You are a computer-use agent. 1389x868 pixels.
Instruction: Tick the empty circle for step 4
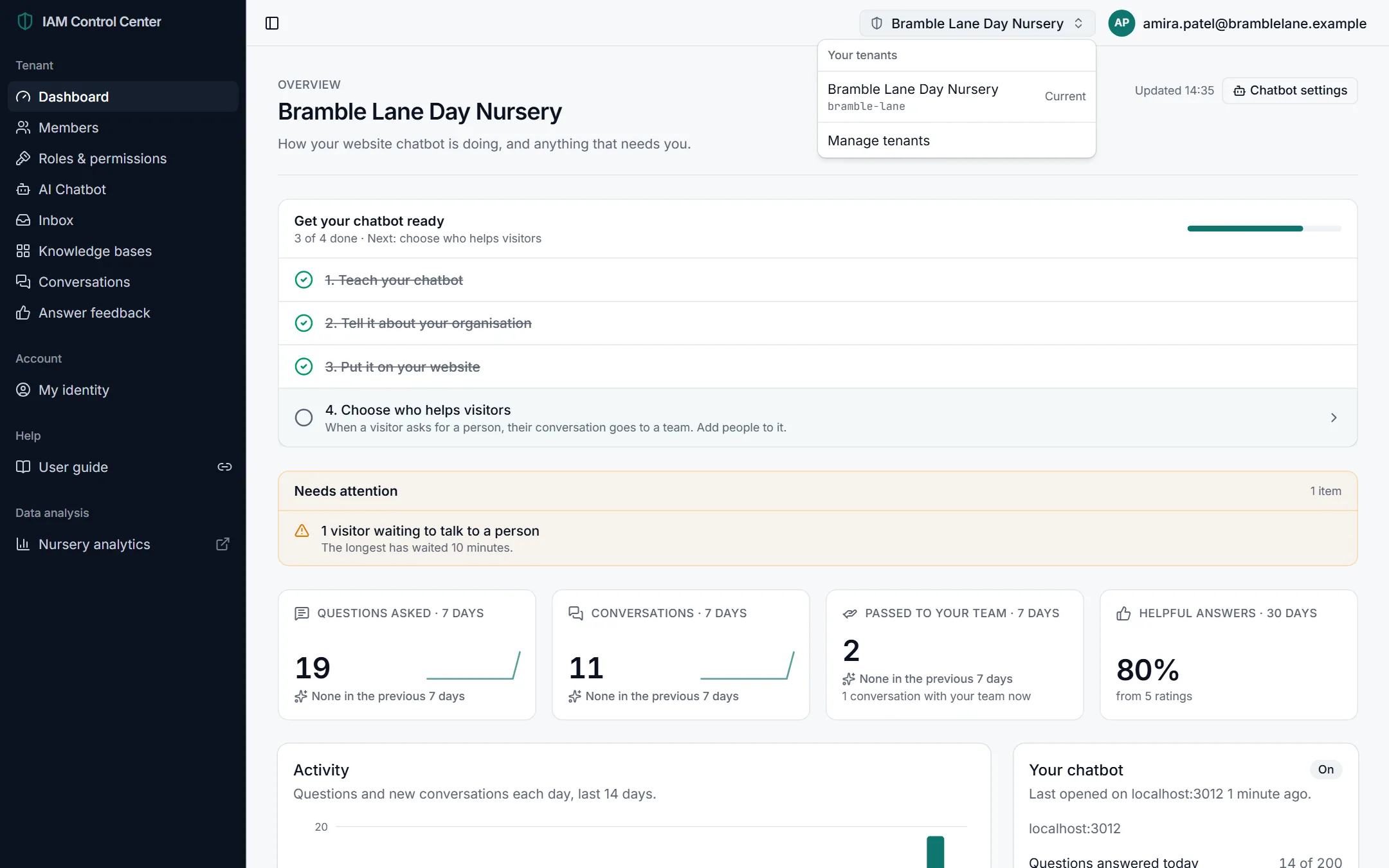click(304, 418)
